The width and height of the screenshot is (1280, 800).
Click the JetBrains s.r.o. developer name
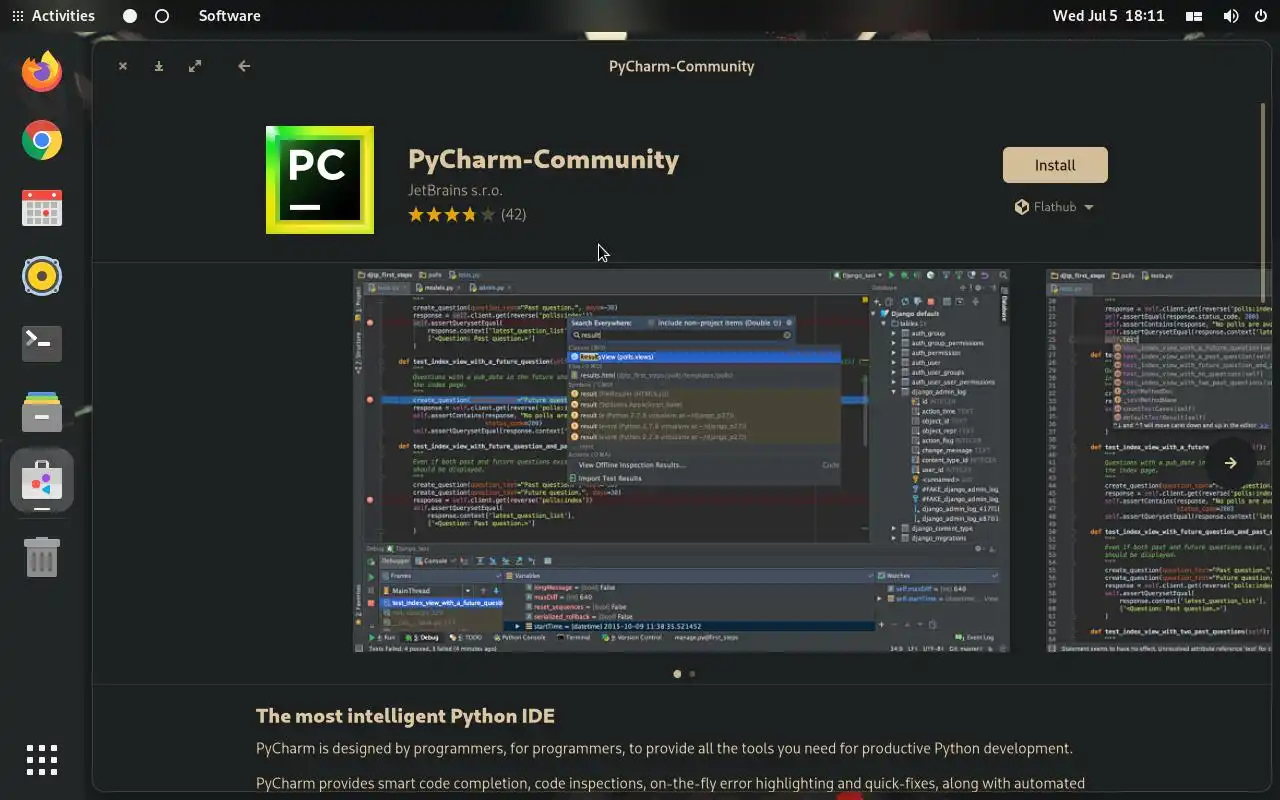point(455,190)
